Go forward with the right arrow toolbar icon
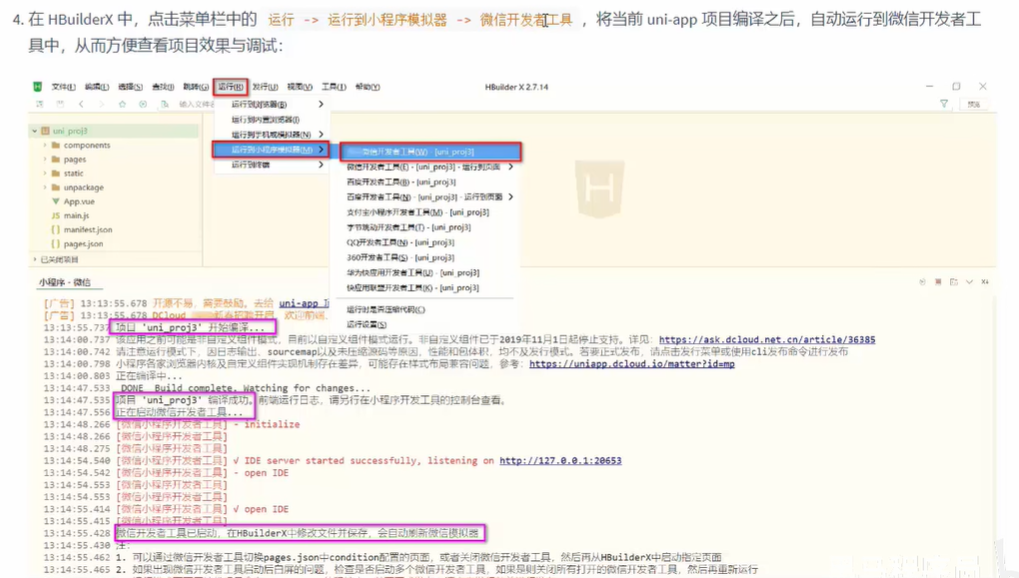1019x578 pixels. pos(101,104)
